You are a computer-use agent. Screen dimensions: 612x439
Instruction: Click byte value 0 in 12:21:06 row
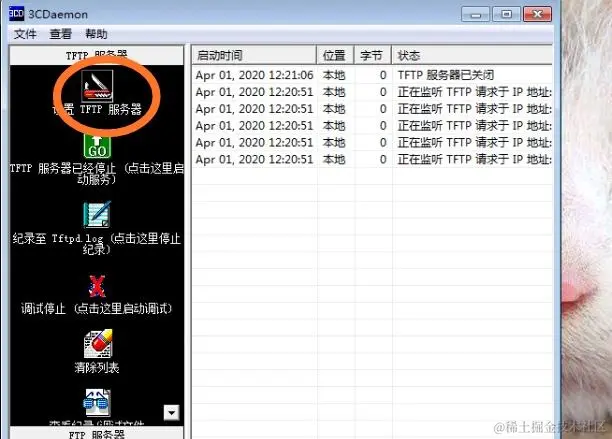coord(383,75)
